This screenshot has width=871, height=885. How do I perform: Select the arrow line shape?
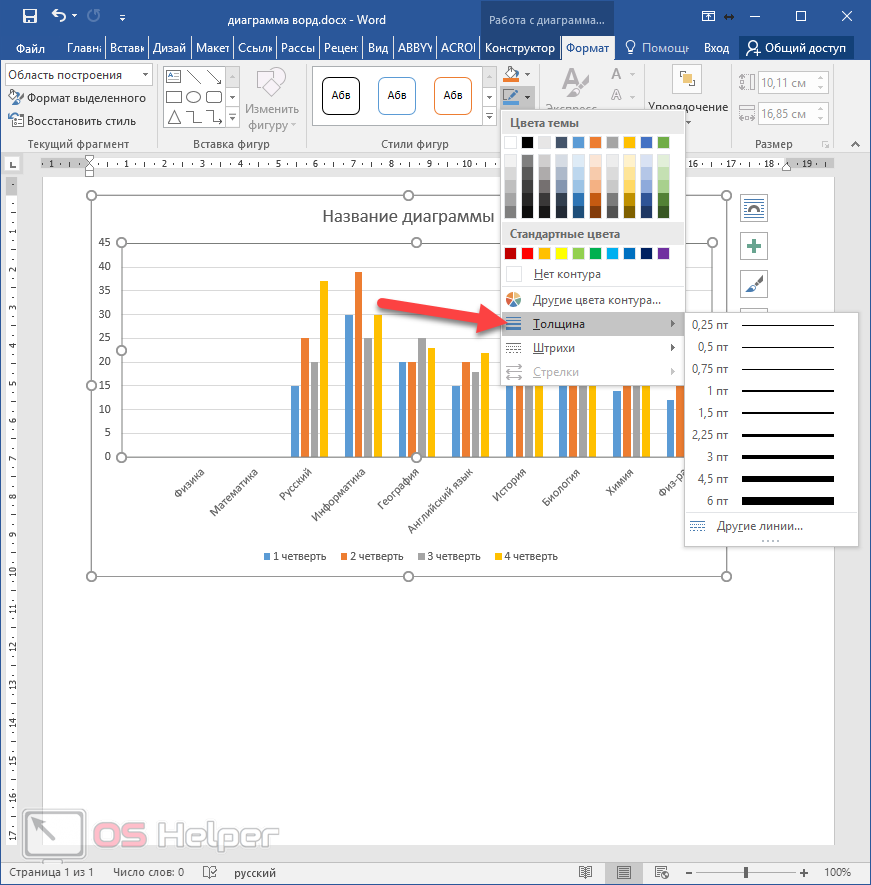point(214,76)
